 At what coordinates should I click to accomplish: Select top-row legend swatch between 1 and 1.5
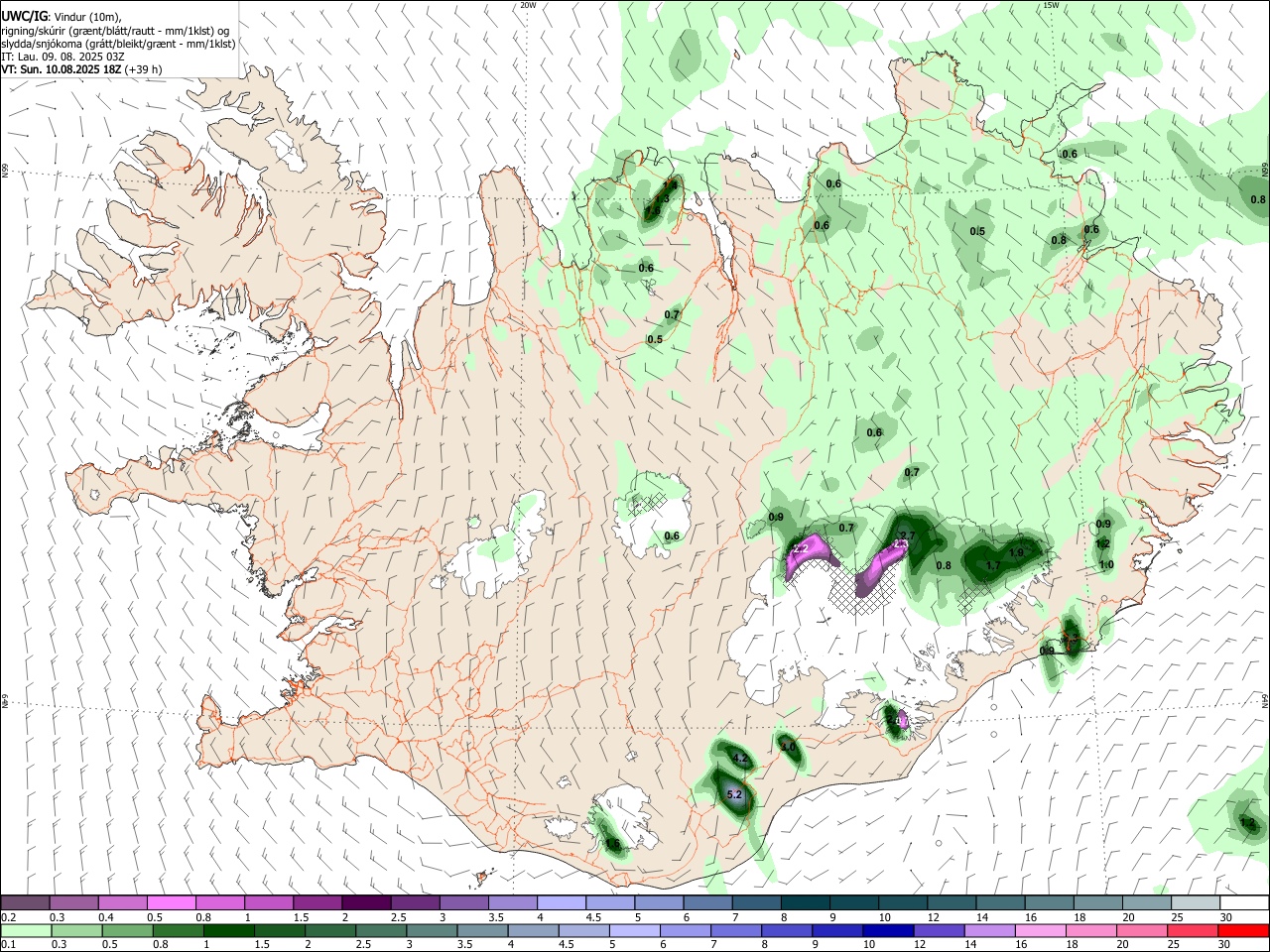pos(268,902)
